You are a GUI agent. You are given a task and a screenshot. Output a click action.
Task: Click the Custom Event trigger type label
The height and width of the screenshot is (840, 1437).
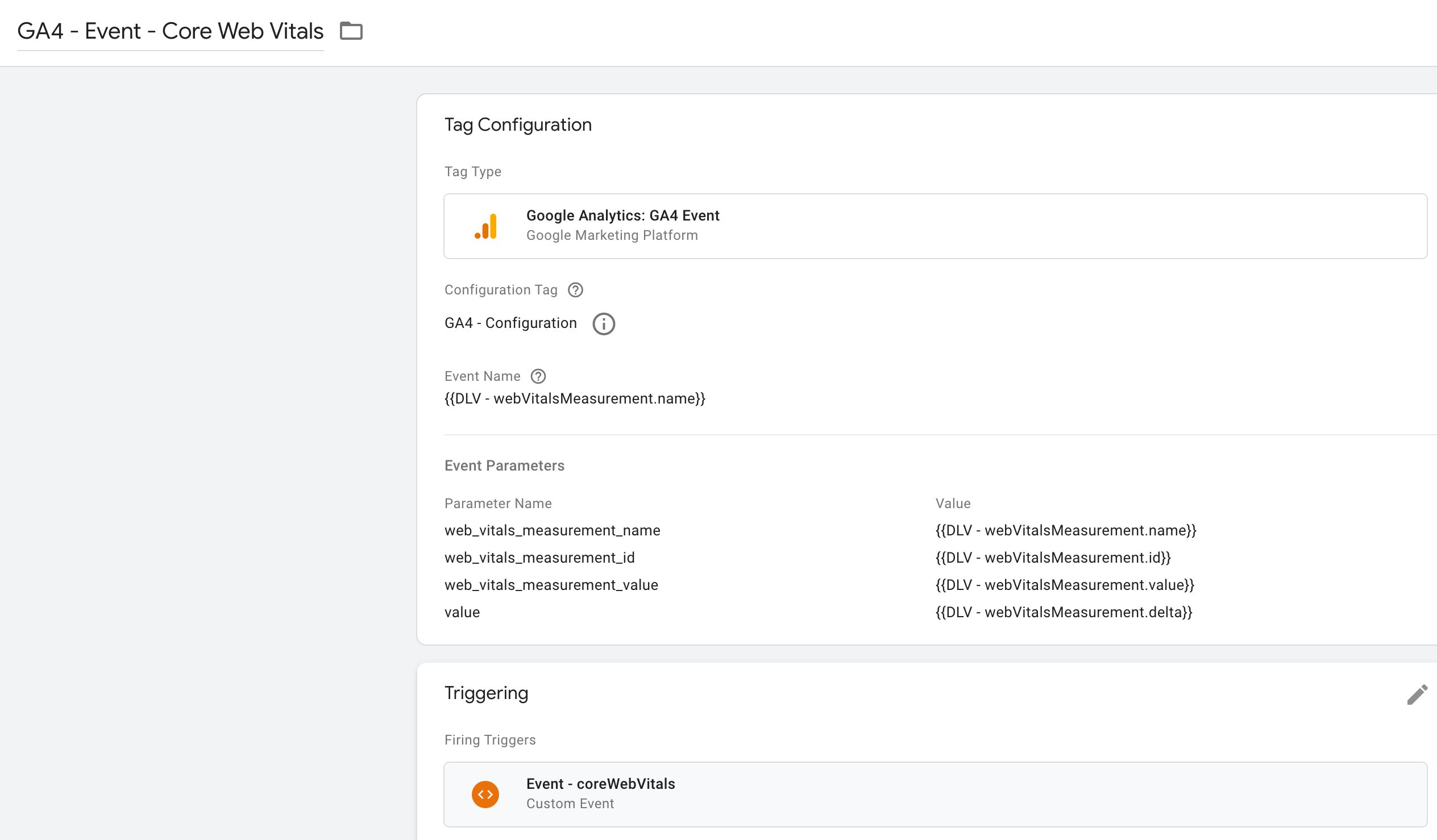pos(570,804)
